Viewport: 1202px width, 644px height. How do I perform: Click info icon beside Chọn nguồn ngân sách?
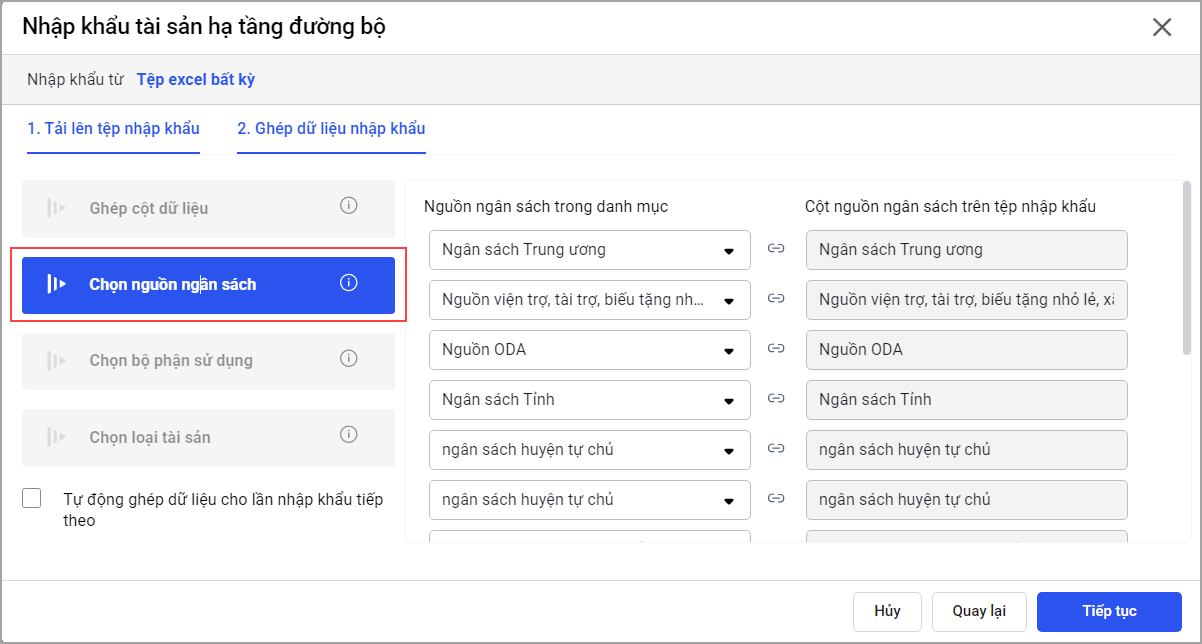pyautogui.click(x=348, y=283)
